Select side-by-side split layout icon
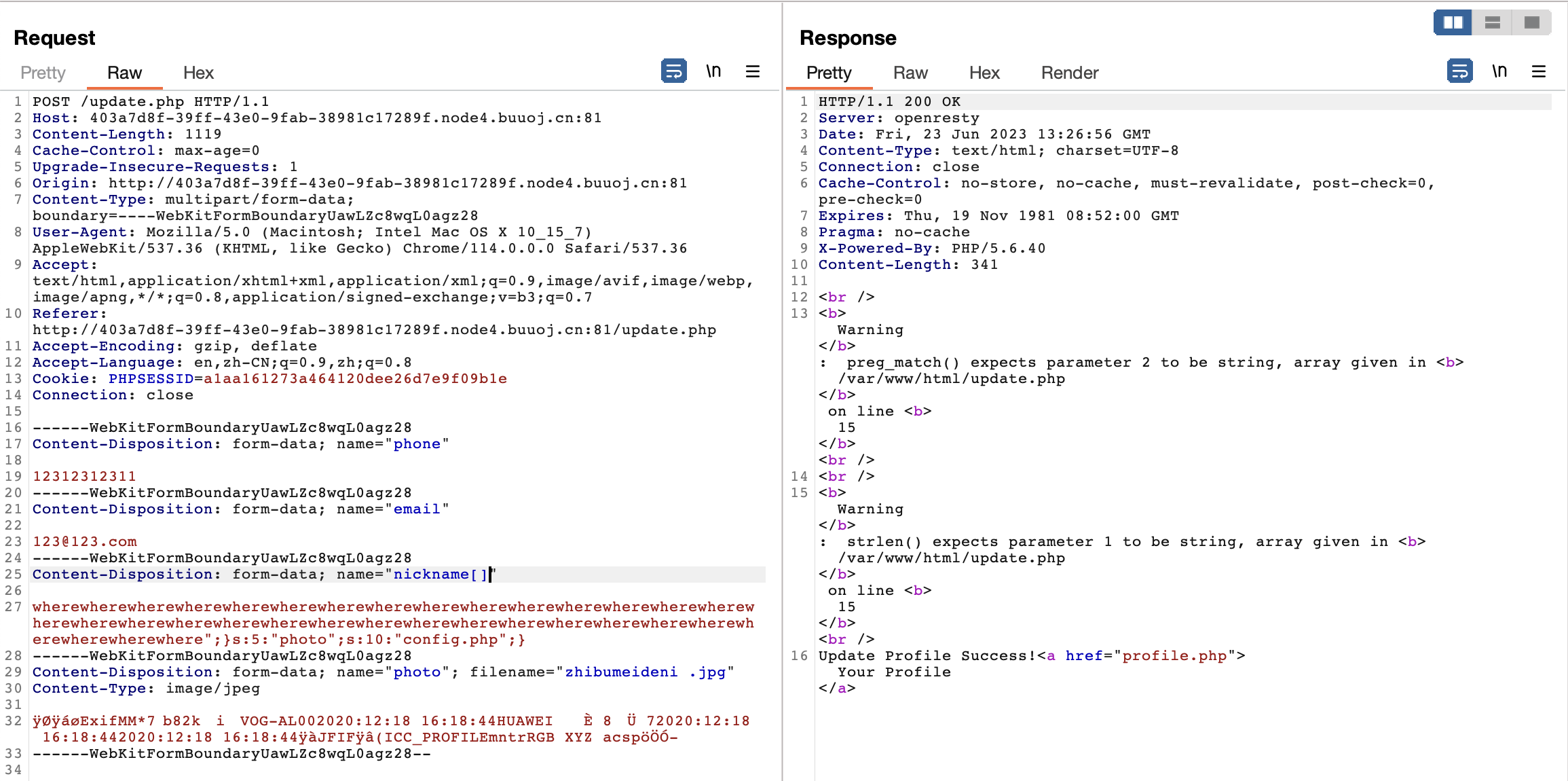Viewport: 1568px width, 781px height. tap(1453, 22)
